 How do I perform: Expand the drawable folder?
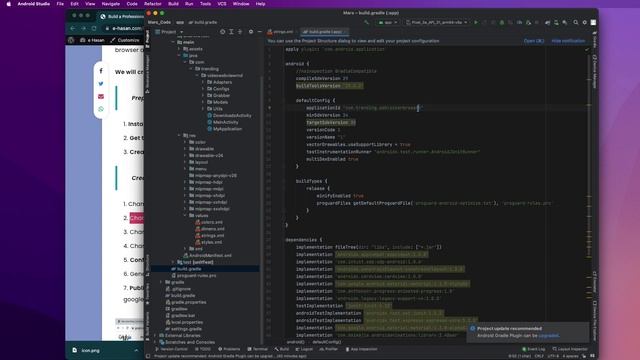(185, 149)
